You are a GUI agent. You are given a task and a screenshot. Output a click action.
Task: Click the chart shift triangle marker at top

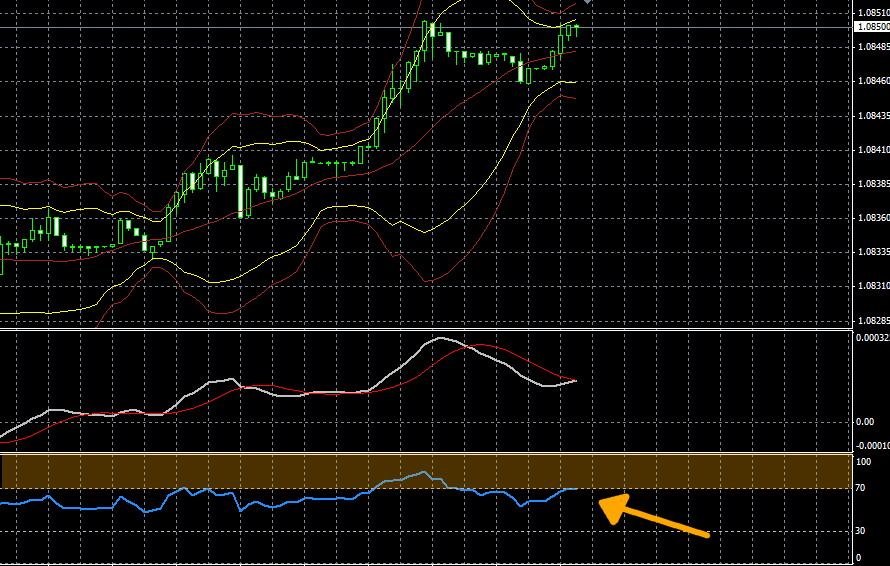pyautogui.click(x=587, y=2)
